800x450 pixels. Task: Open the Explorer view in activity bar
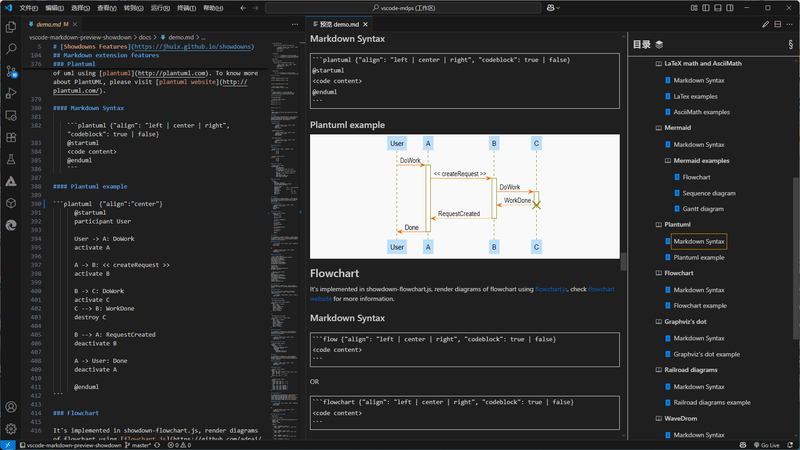pos(11,27)
